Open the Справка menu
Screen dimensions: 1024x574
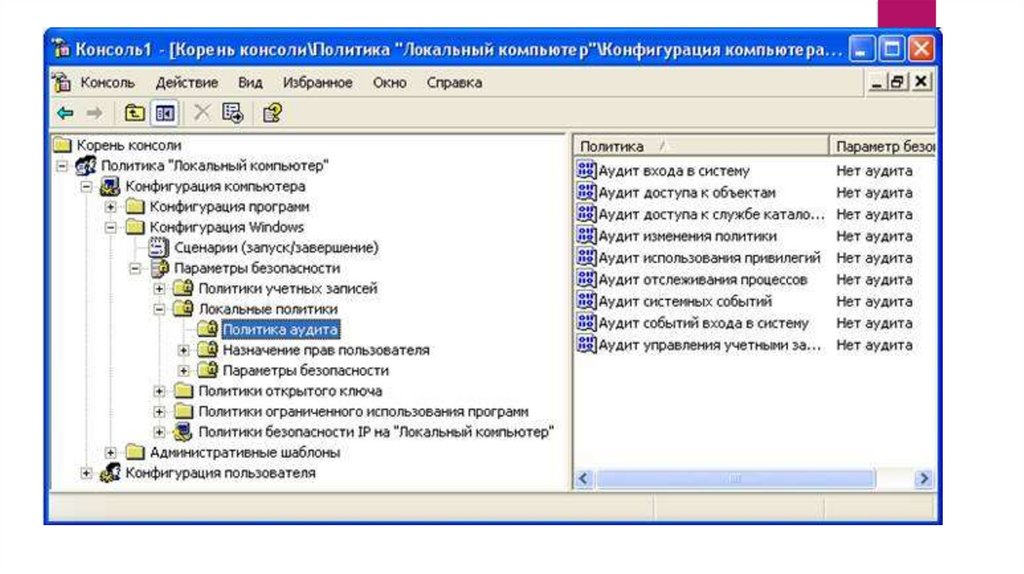click(x=455, y=83)
